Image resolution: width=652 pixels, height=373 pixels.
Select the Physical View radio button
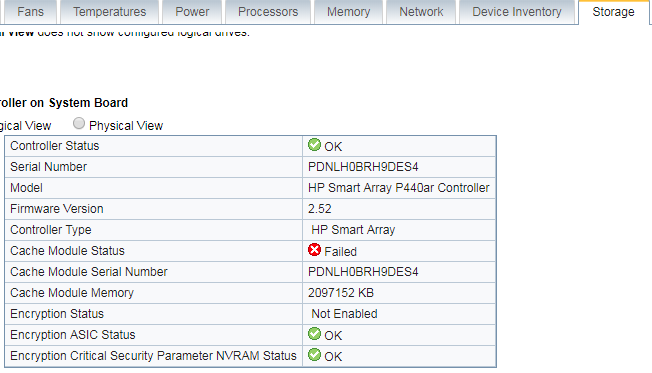pos(79,124)
